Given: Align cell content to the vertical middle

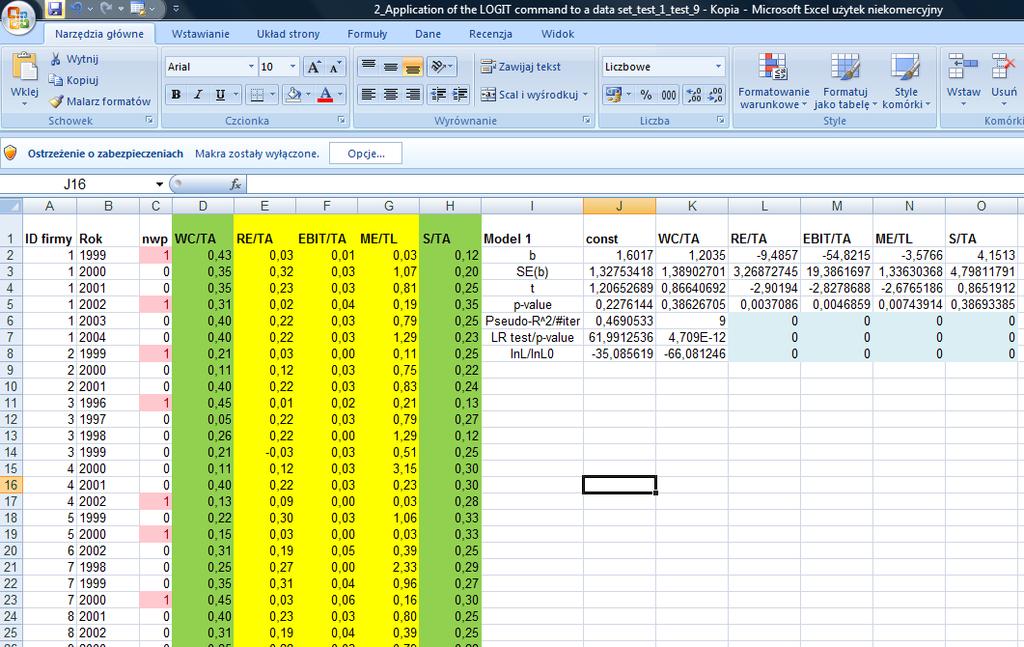Looking at the screenshot, I should pyautogui.click(x=391, y=67).
